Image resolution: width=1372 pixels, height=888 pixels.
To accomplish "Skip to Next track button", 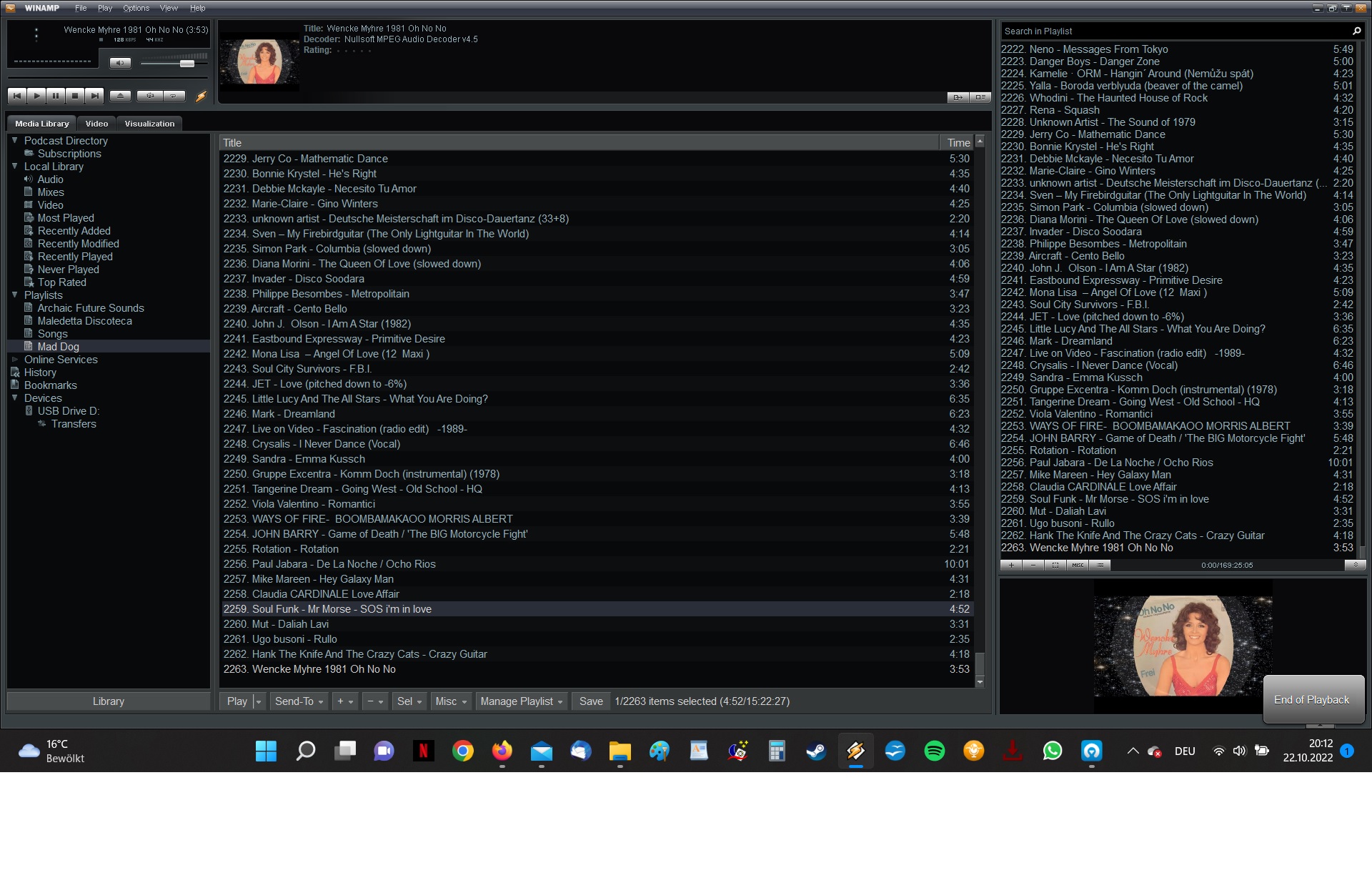I will tap(94, 96).
